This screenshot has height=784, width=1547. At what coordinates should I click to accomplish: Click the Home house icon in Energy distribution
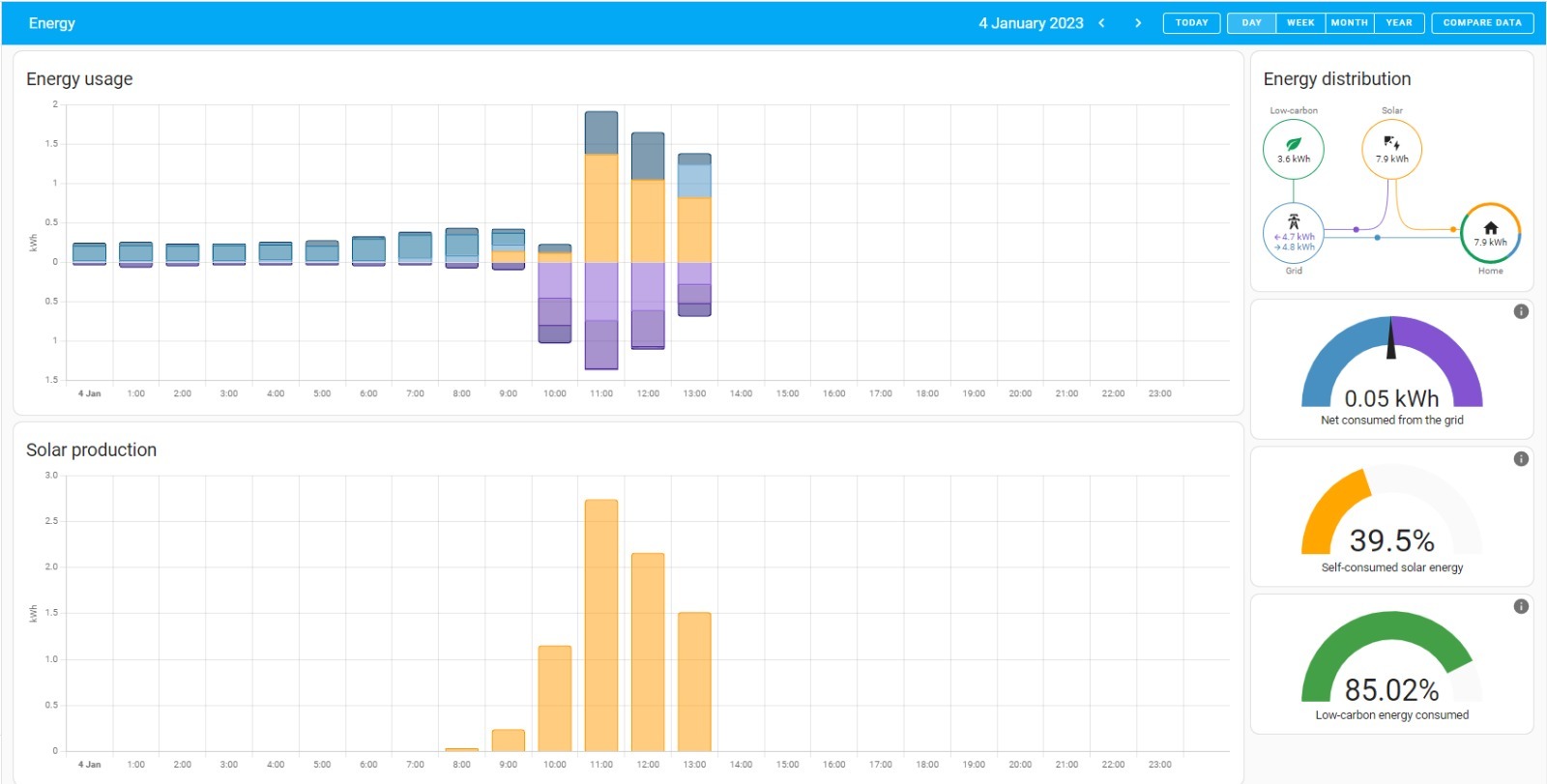[x=1490, y=228]
